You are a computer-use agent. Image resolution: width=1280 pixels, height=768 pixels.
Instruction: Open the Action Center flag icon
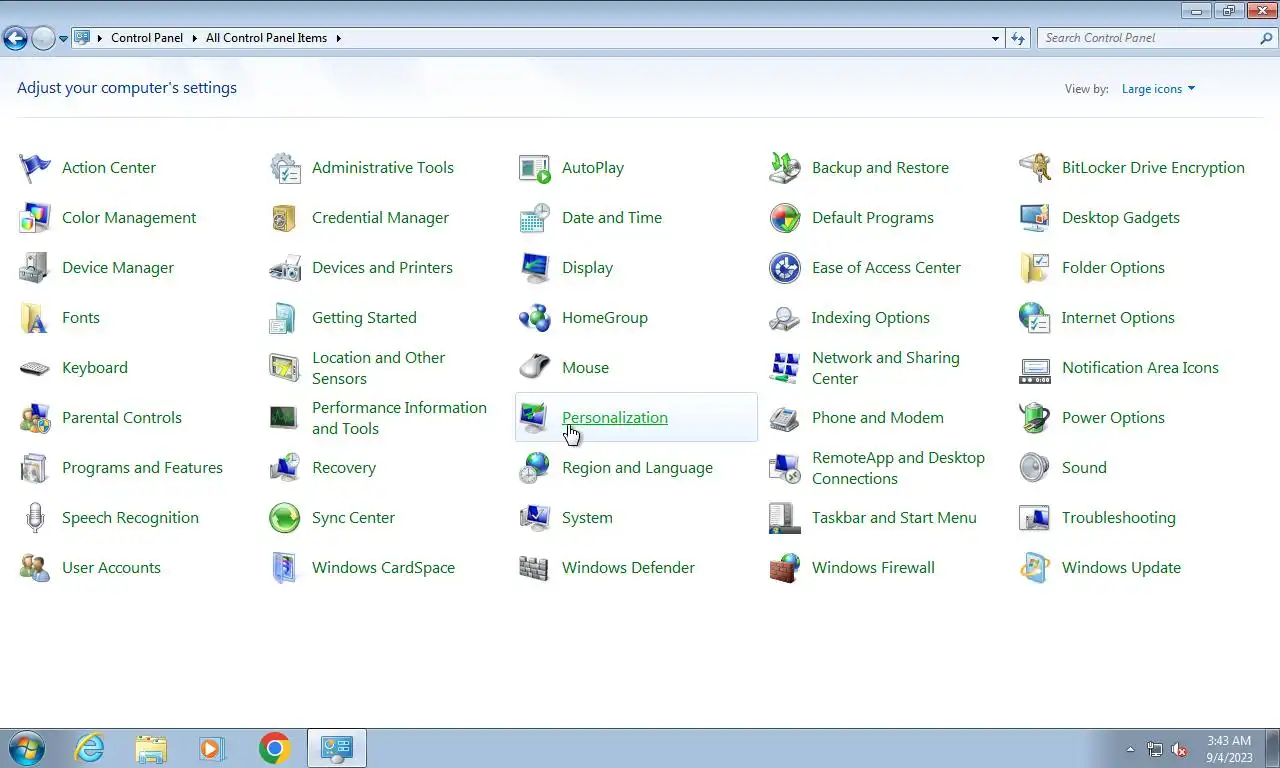[35, 168]
